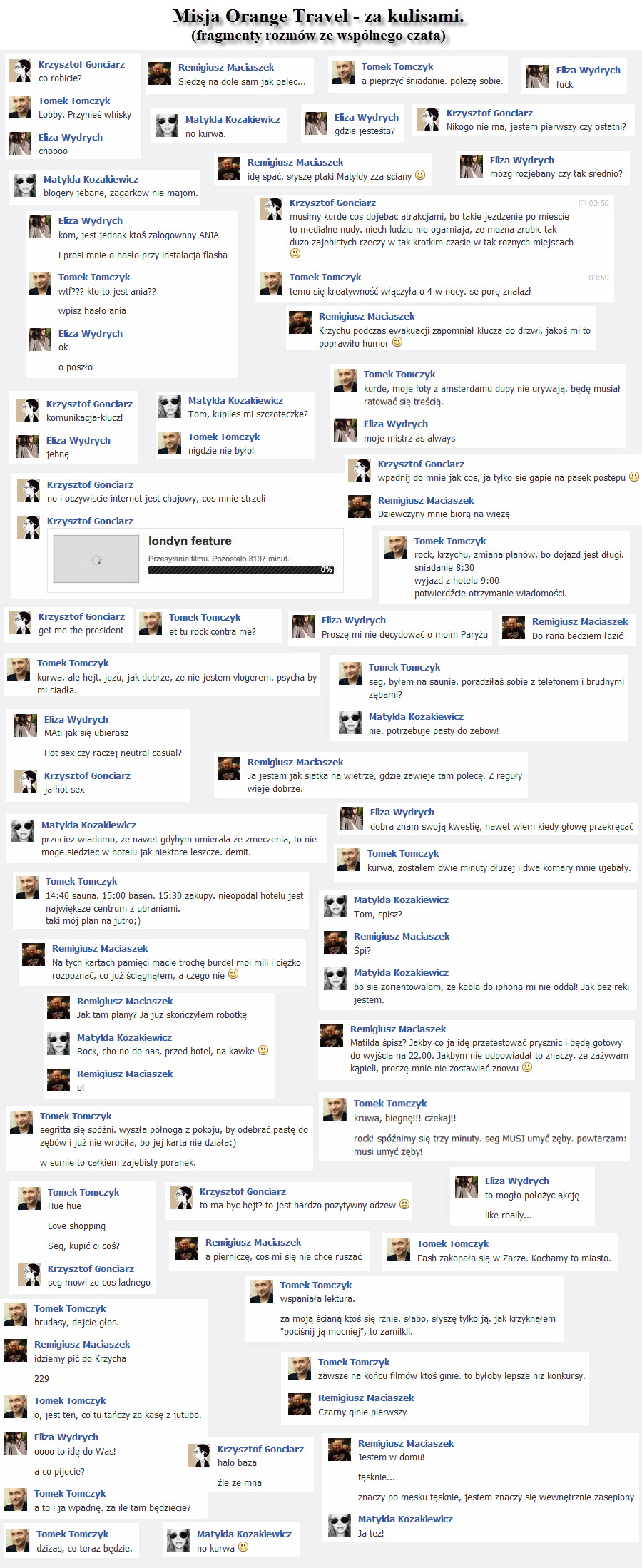
Task: Click smiley emoticon after 'ptaki Matyldy zza ściany'
Action: pyautogui.click(x=420, y=175)
